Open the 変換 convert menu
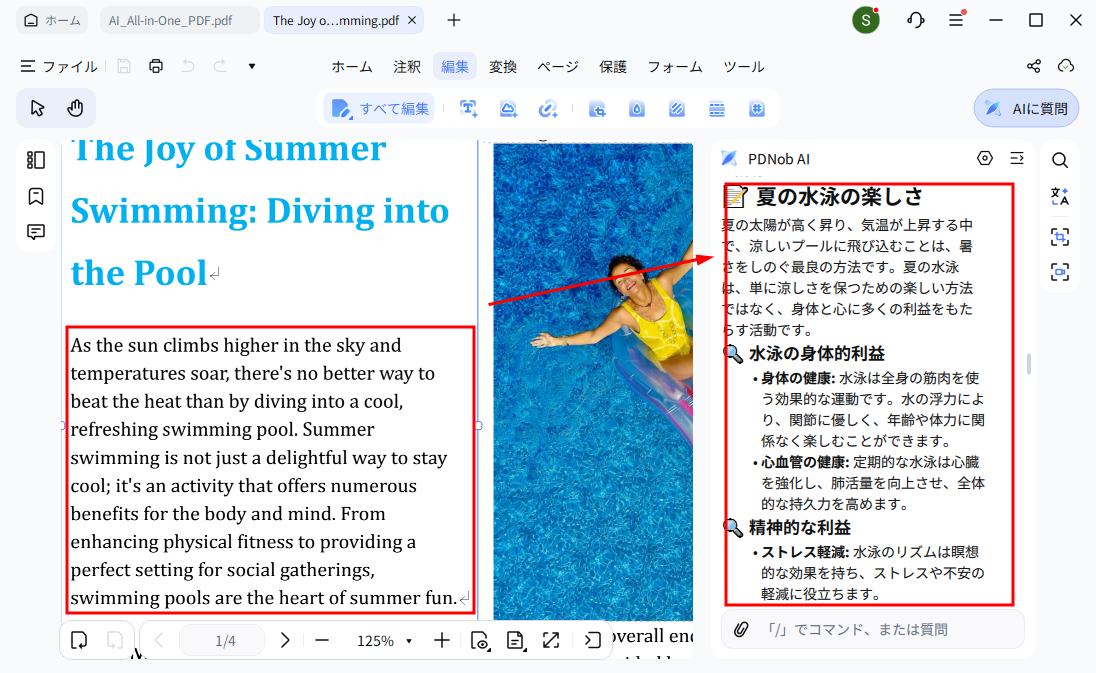 coord(503,67)
